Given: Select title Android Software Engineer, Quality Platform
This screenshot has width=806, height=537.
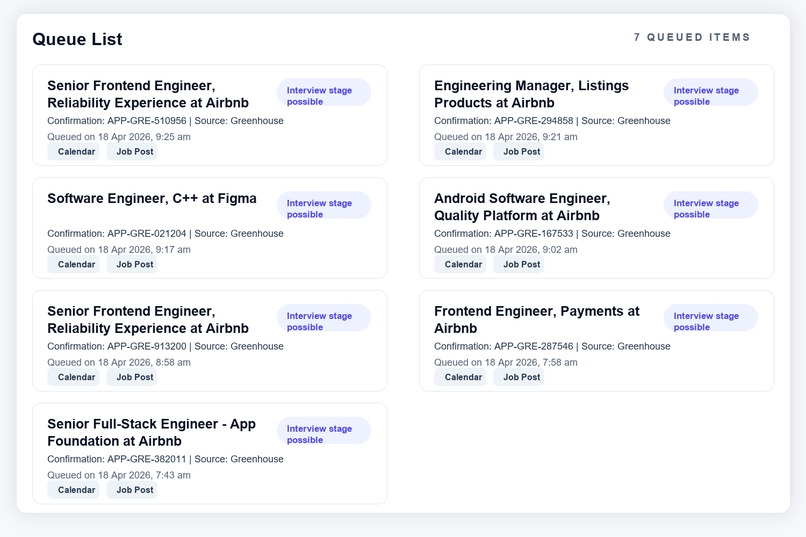Looking at the screenshot, I should pos(522,207).
